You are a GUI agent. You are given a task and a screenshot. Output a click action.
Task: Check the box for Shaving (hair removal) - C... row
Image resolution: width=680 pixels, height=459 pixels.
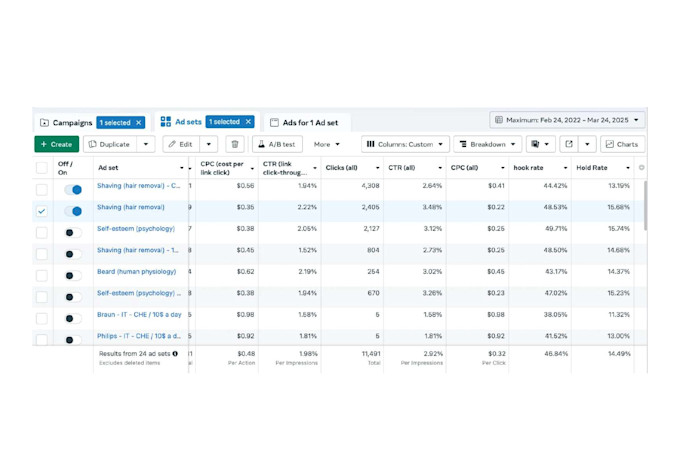pos(42,190)
